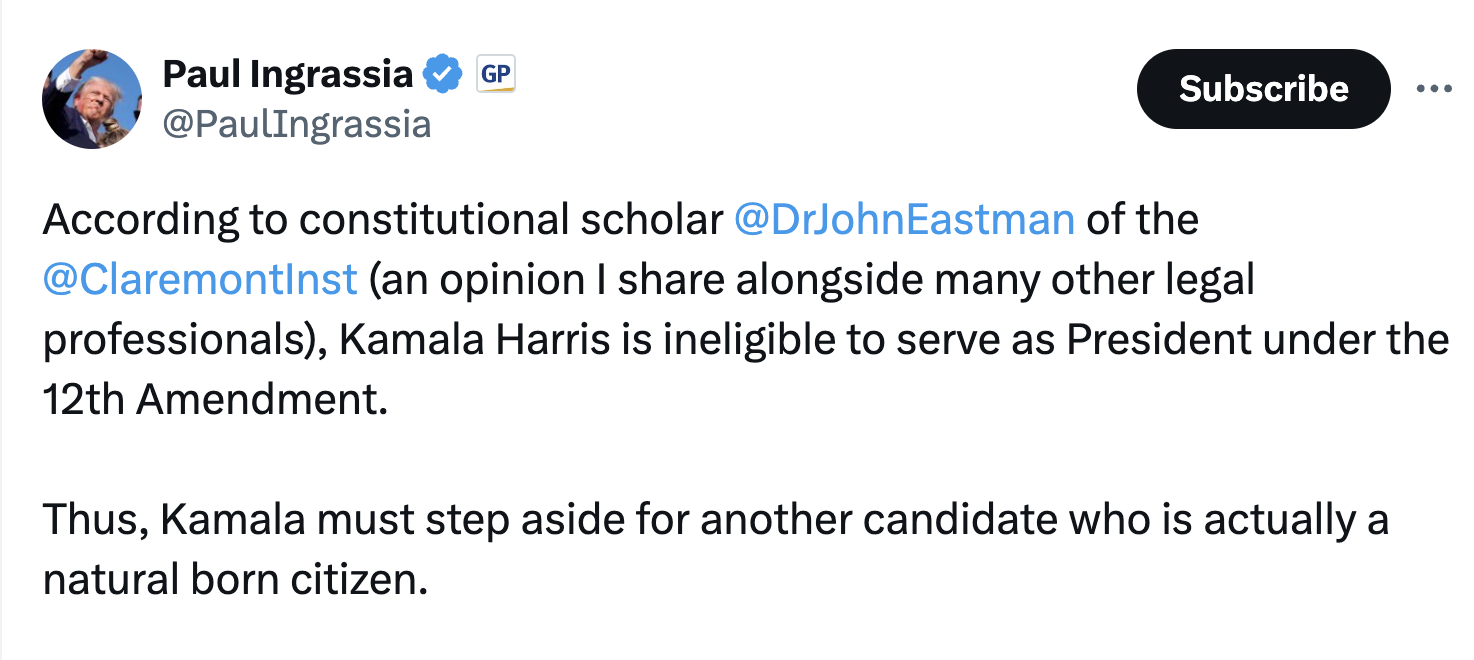The width and height of the screenshot is (1474, 660).
Task: Click the words "of the" after @DrJohnEastman
Action: pyautogui.click(x=1142, y=219)
